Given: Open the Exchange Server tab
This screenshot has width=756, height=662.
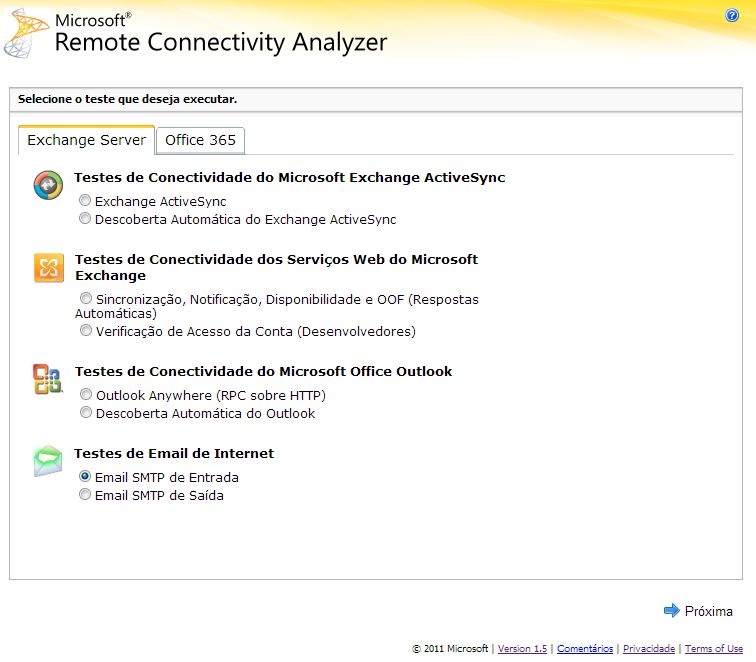Looking at the screenshot, I should point(86,140).
